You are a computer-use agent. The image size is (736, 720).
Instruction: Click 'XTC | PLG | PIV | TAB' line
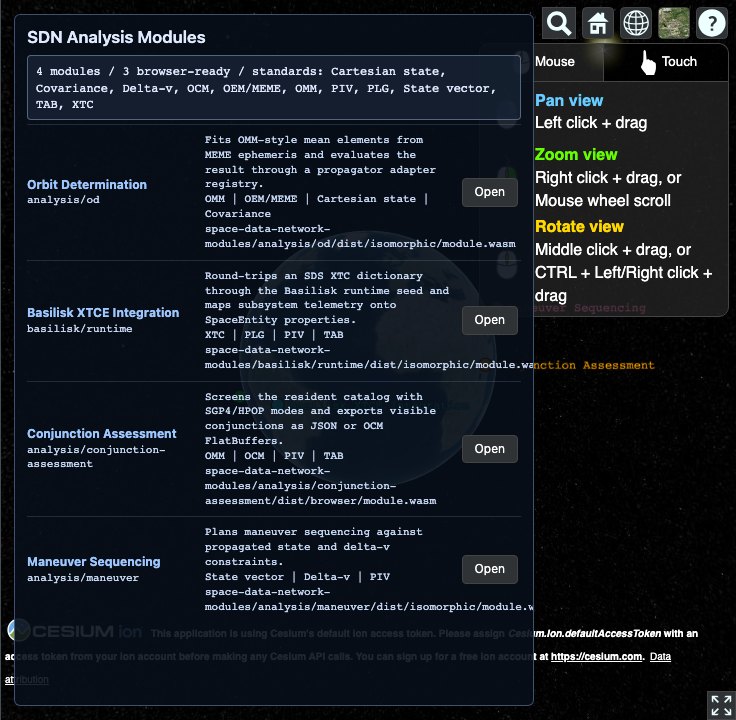[274, 335]
